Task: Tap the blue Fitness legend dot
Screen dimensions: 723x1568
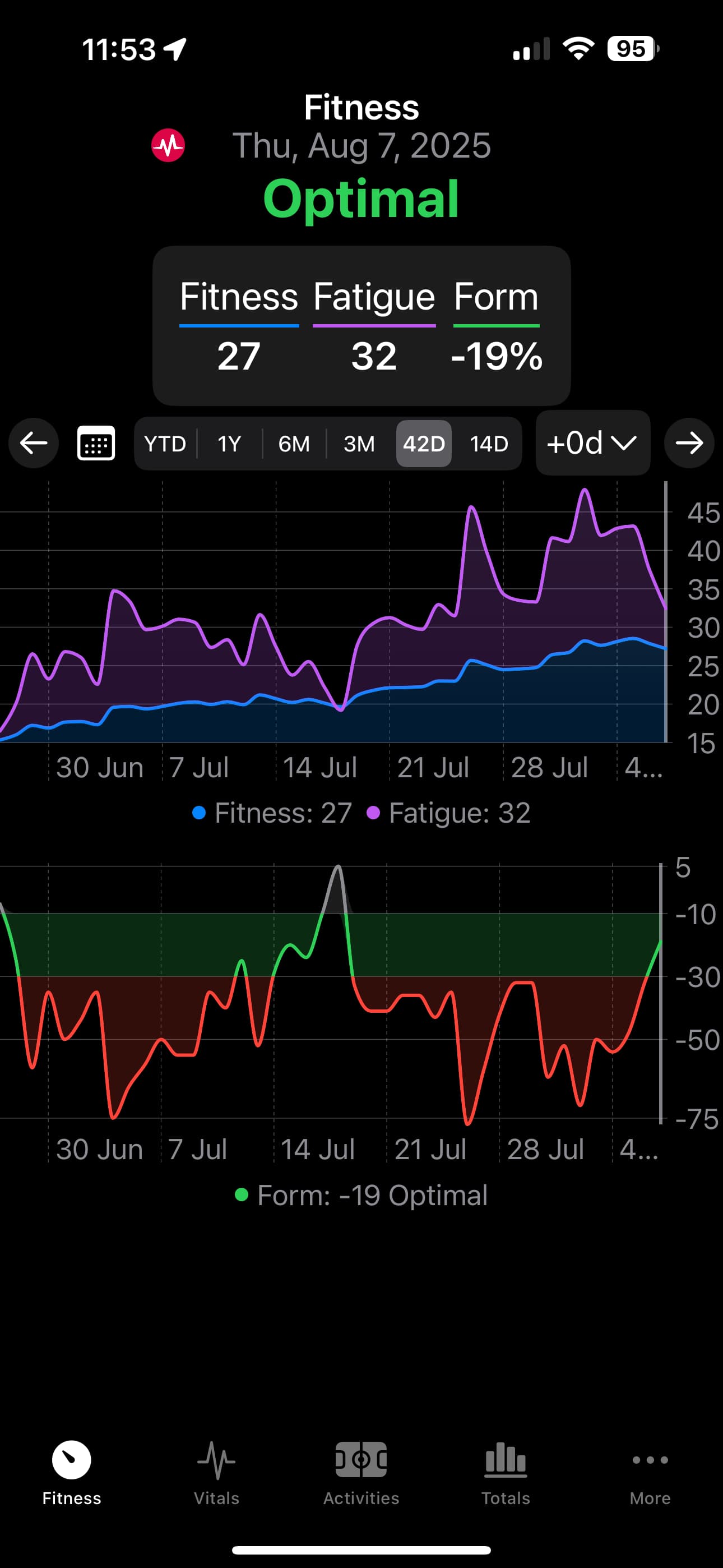Action: point(198,813)
